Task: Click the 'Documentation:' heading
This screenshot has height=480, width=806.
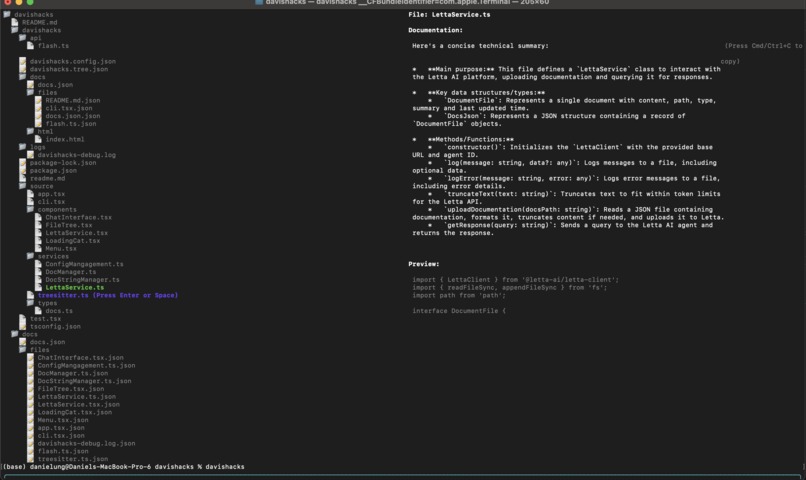Action: click(x=435, y=30)
